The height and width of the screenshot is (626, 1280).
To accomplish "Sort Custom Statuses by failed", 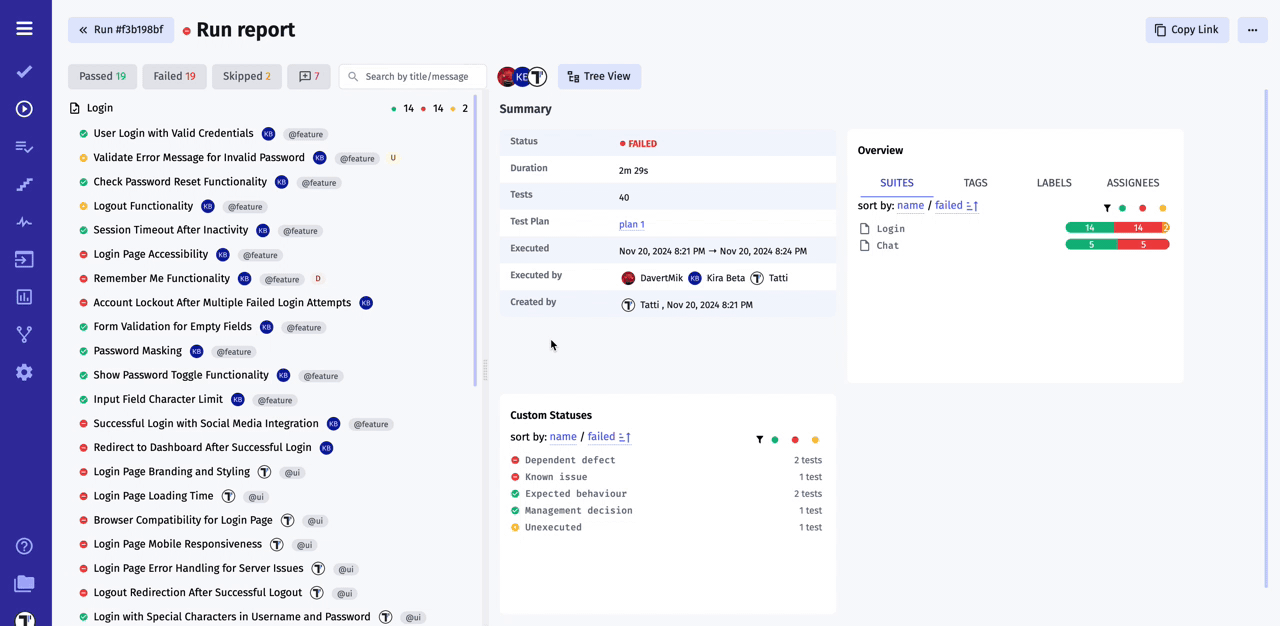I will pos(601,437).
